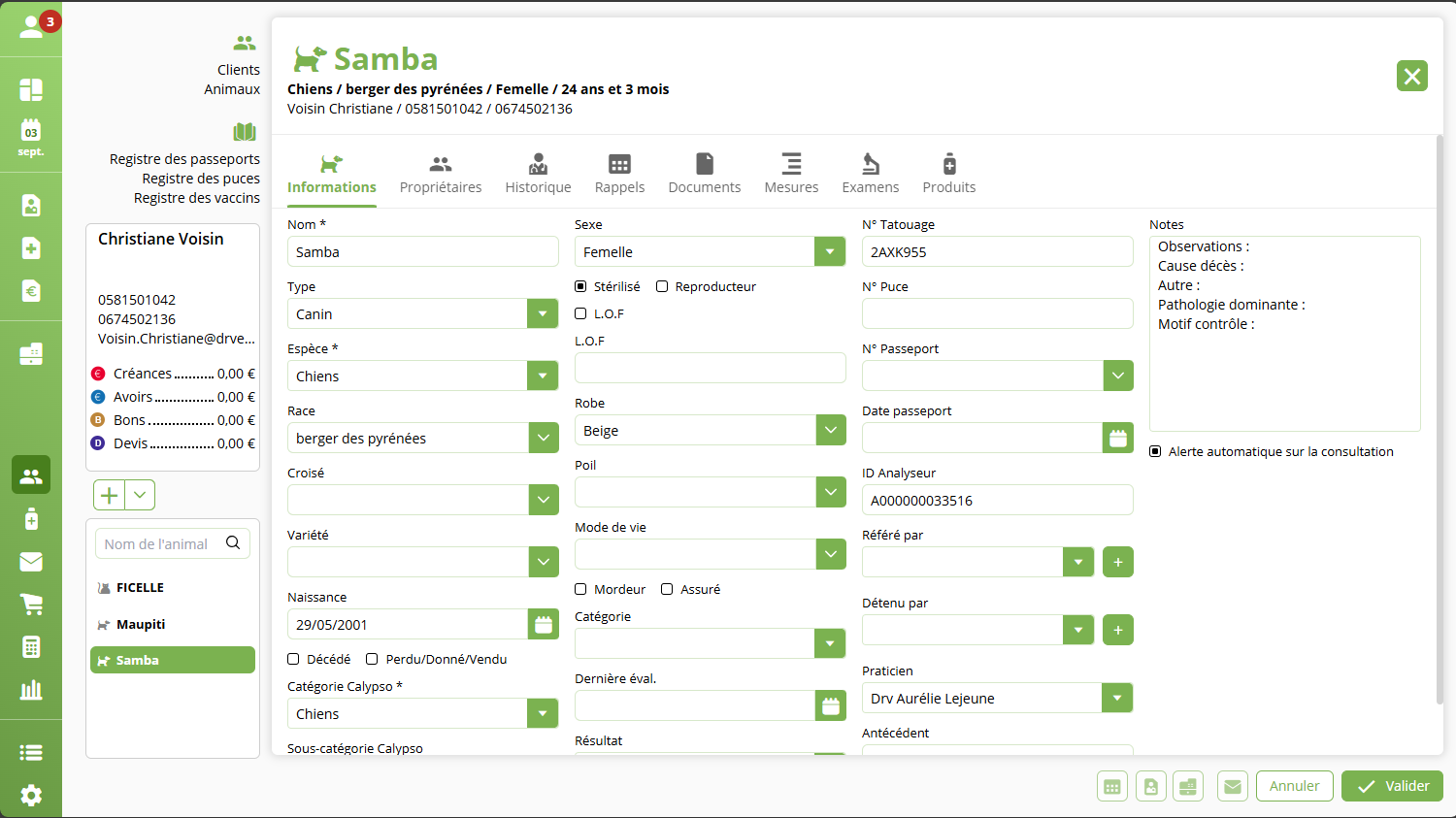
Task: Switch to the Historique tab
Action: (x=538, y=174)
